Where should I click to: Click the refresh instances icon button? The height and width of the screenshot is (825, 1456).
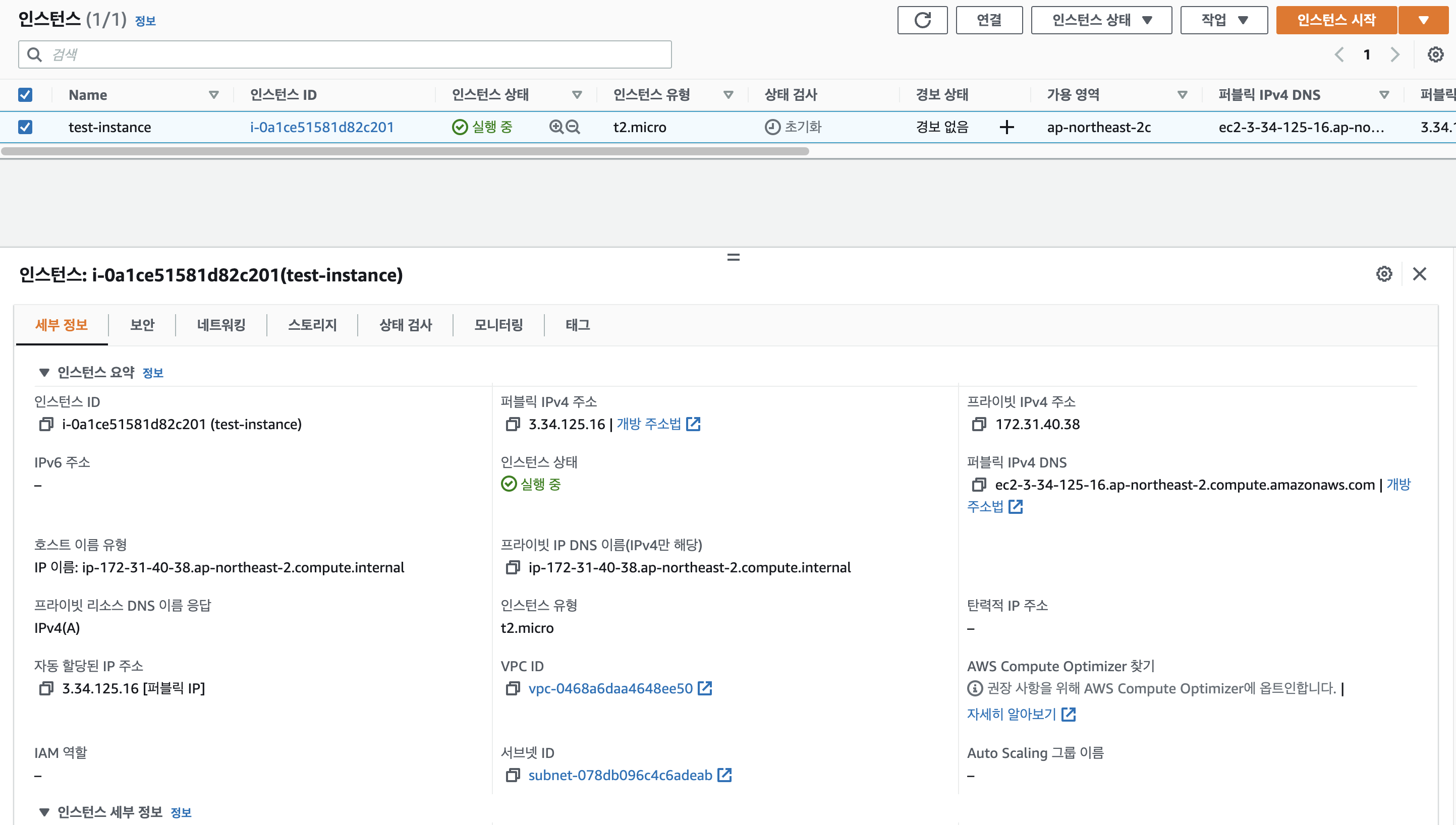922,20
